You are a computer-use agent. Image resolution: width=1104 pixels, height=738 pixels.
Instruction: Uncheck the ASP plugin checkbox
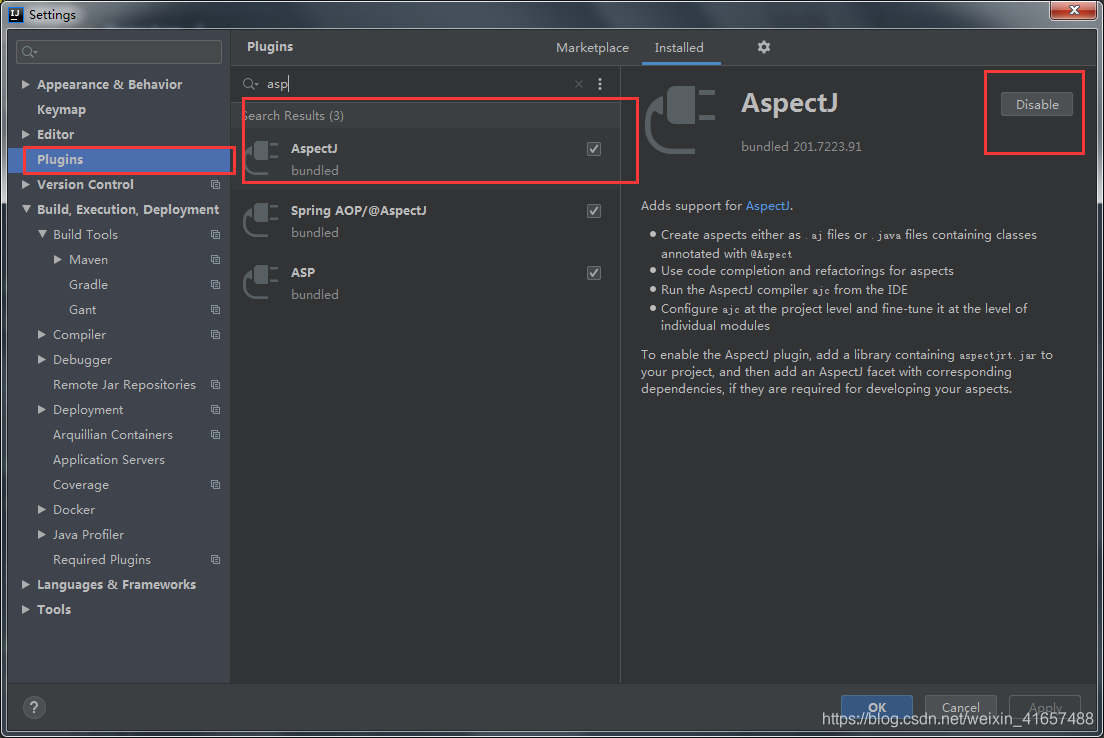[x=594, y=273]
